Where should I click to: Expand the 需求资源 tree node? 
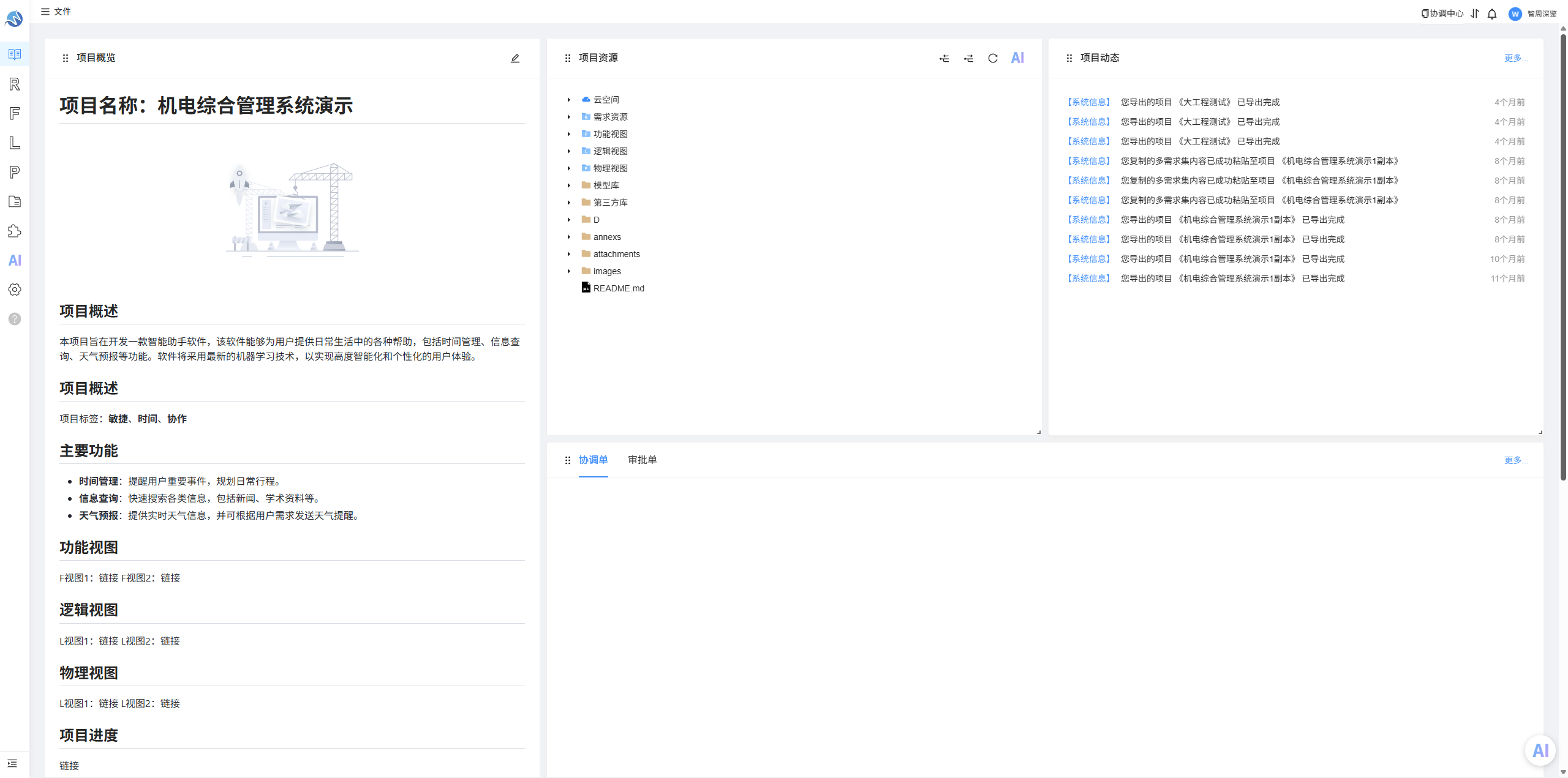[x=568, y=117]
